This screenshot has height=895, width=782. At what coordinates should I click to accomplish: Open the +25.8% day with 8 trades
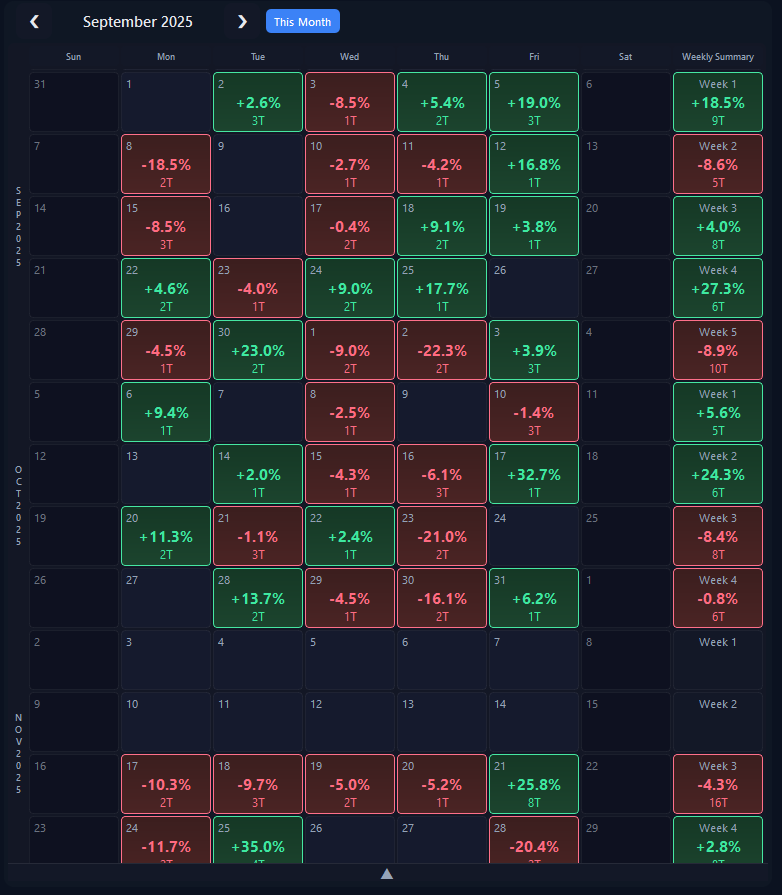[x=533, y=783]
